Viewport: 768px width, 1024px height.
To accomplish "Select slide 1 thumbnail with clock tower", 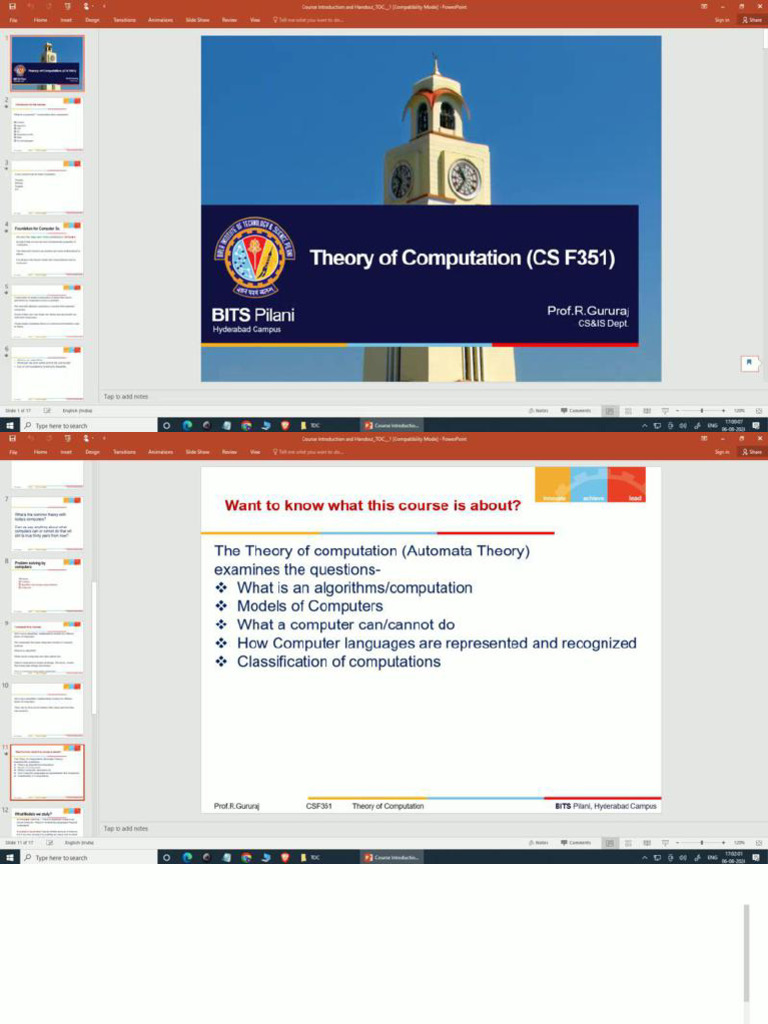I will (x=47, y=63).
